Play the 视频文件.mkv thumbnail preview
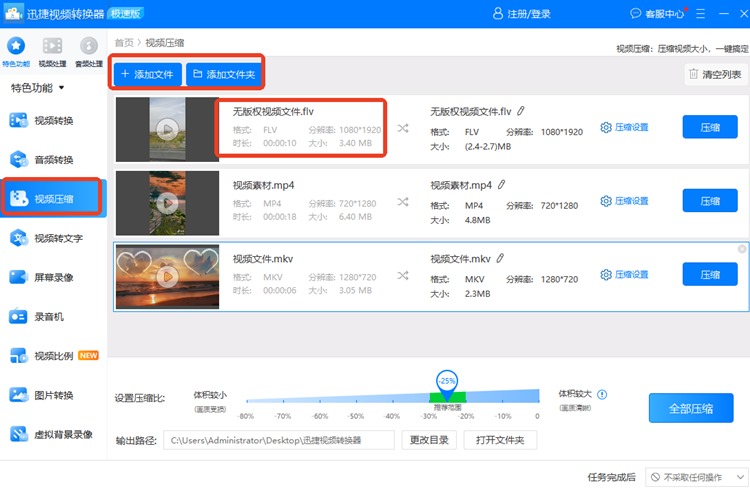The image size is (750, 488). pyautogui.click(x=167, y=277)
